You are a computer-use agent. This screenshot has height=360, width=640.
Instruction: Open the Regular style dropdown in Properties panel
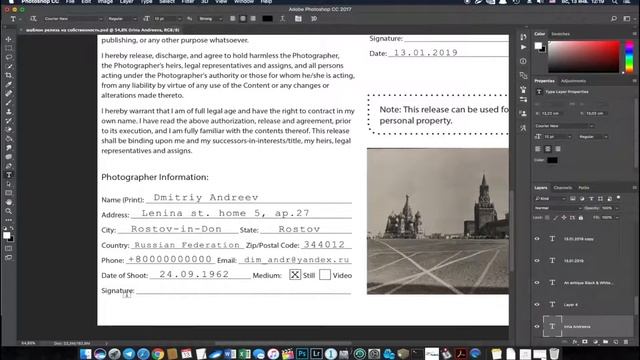pyautogui.click(x=593, y=137)
